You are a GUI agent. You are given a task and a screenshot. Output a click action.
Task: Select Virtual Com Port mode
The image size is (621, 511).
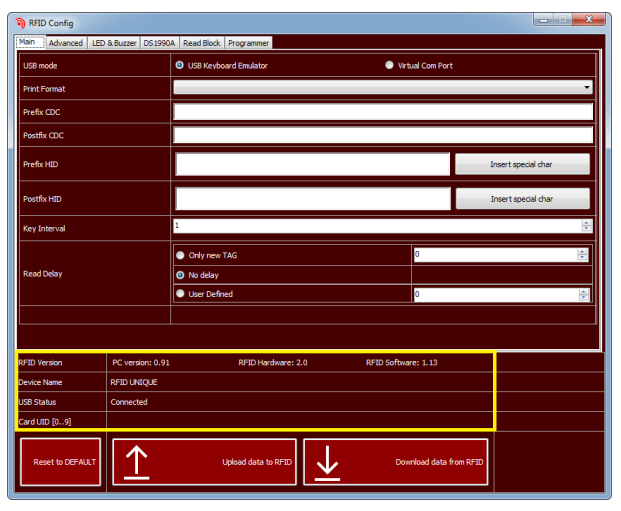(x=389, y=66)
